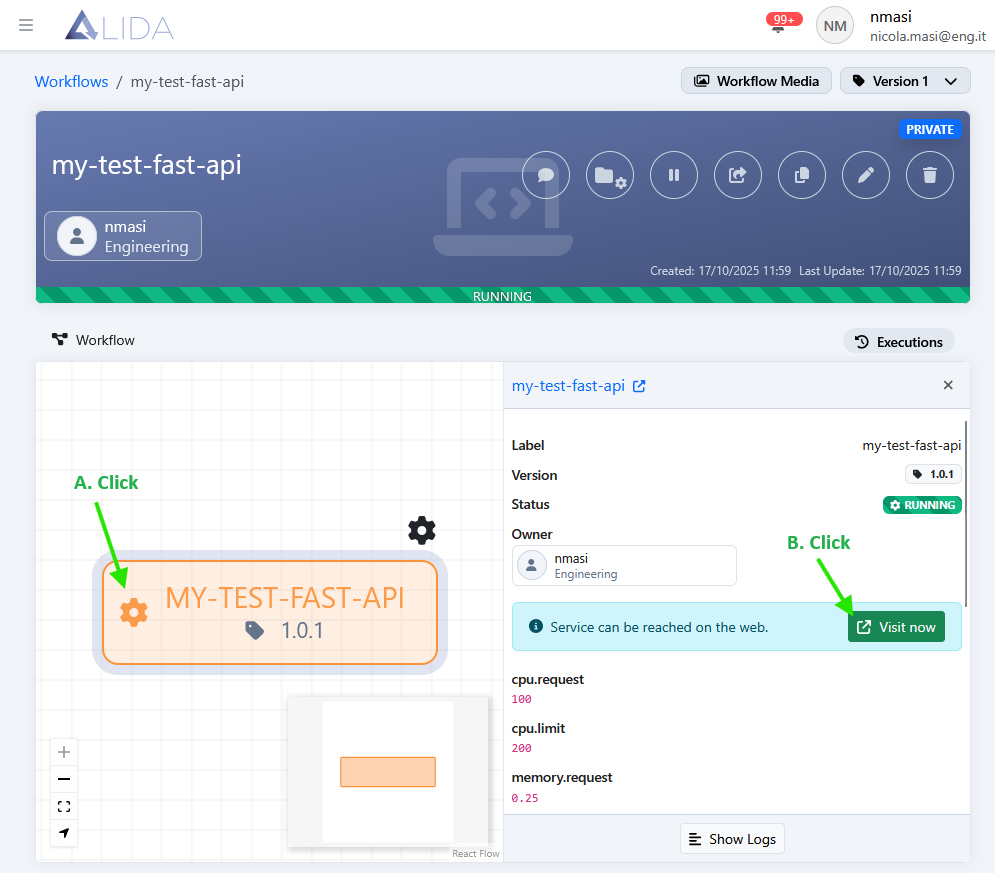Screen dimensions: 995x873
Task: Open the hamburger navigation menu
Action: [x=26, y=25]
